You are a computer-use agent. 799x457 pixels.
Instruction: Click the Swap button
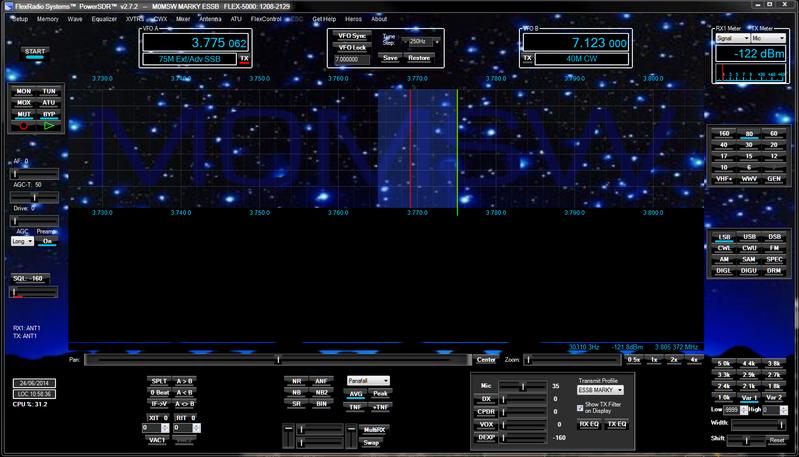[371, 443]
